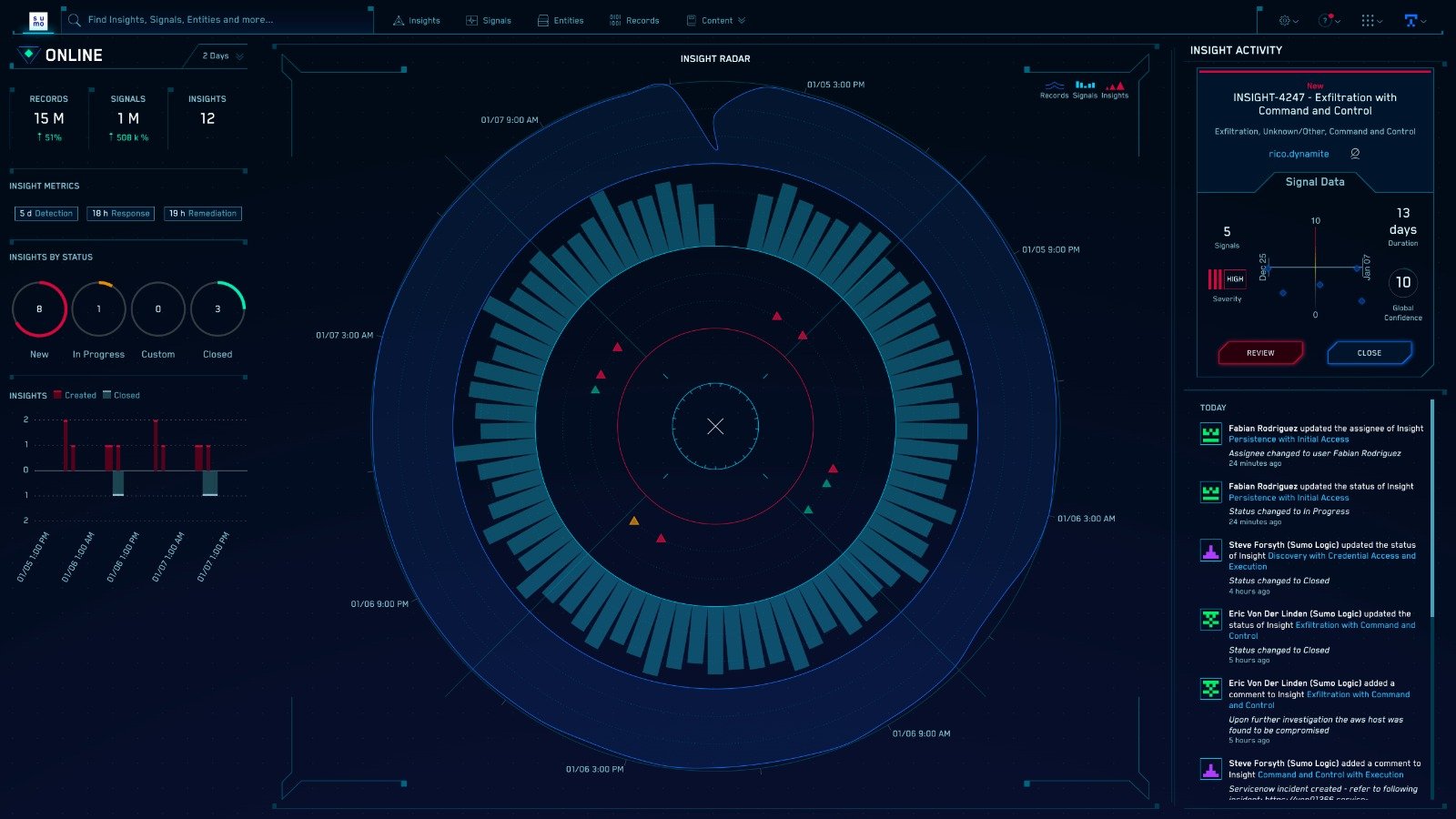
Task: Select the Custom status circle
Action: 158,308
